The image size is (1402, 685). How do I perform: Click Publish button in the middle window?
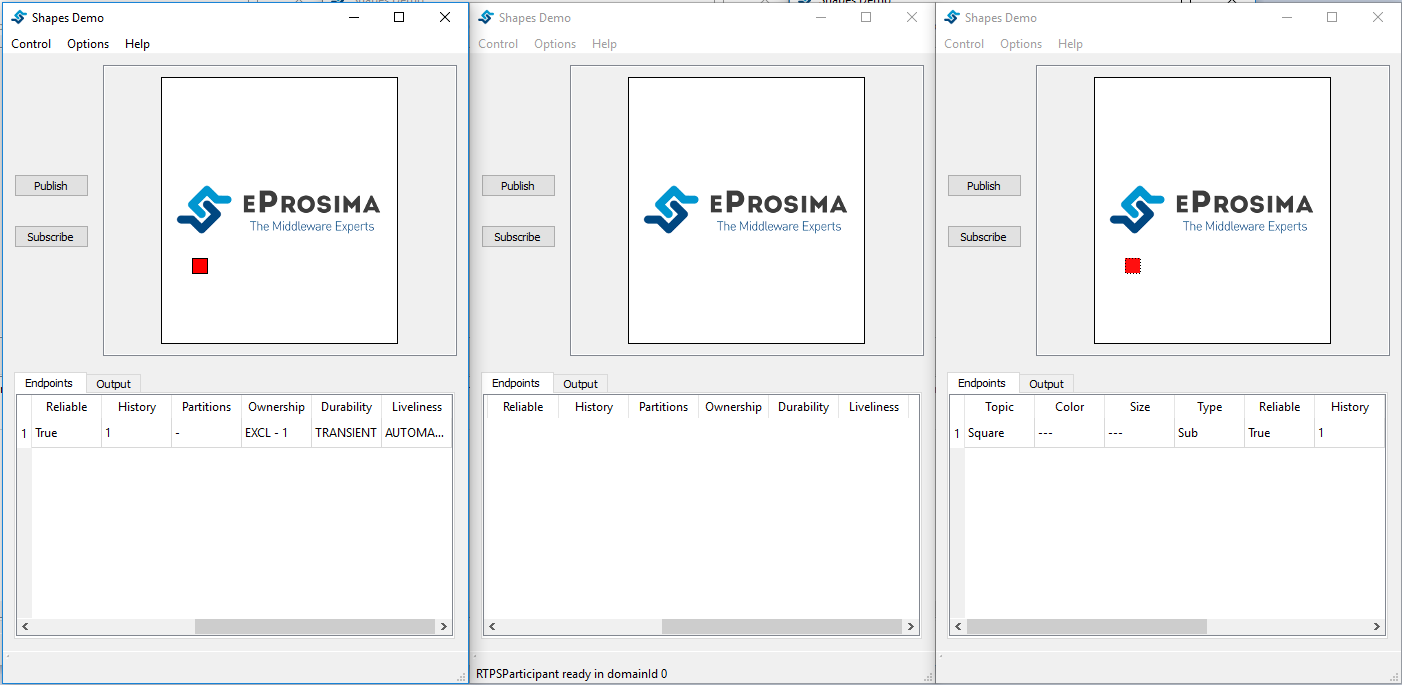click(518, 186)
